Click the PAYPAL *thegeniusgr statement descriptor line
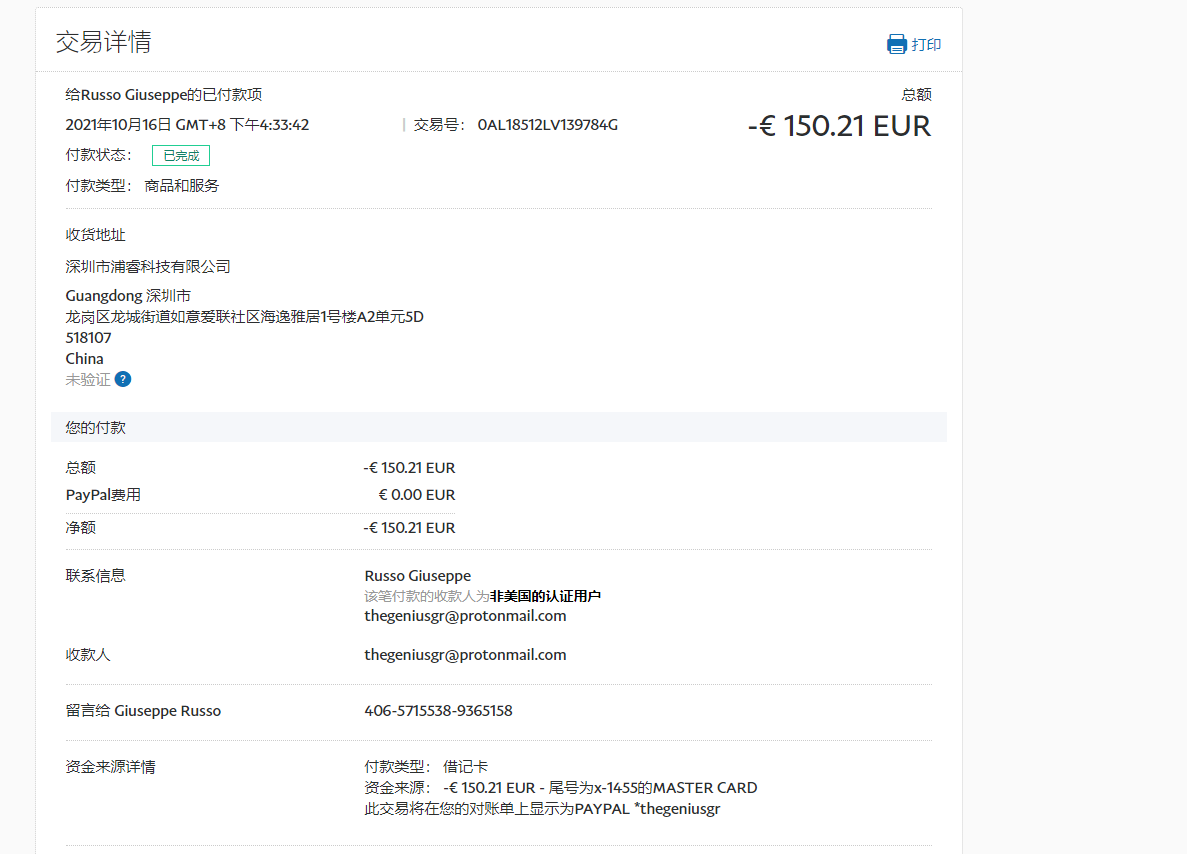This screenshot has width=1187, height=854. tap(542, 809)
